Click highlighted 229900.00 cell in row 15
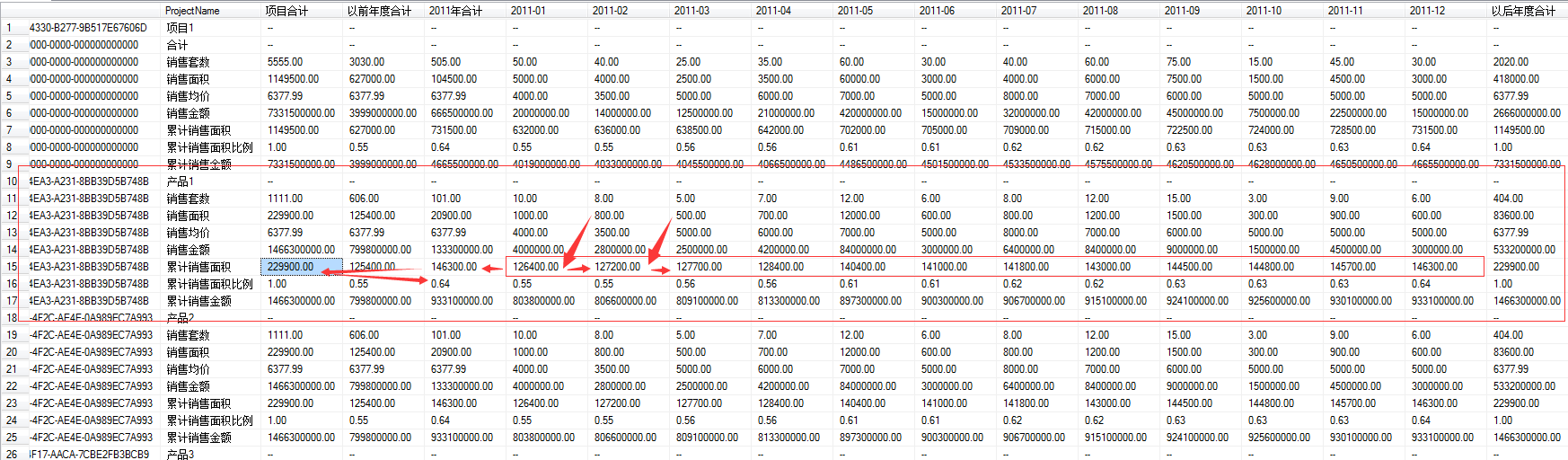 pos(302,267)
